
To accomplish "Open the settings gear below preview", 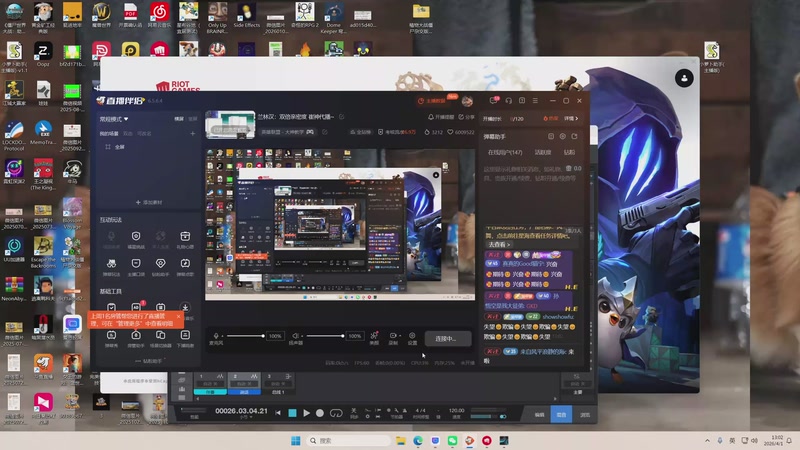I will 412,335.
